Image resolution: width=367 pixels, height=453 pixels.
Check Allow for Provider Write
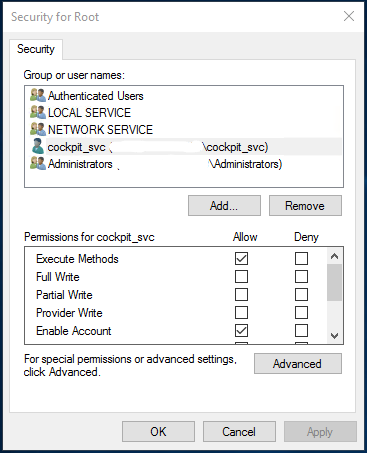241,312
